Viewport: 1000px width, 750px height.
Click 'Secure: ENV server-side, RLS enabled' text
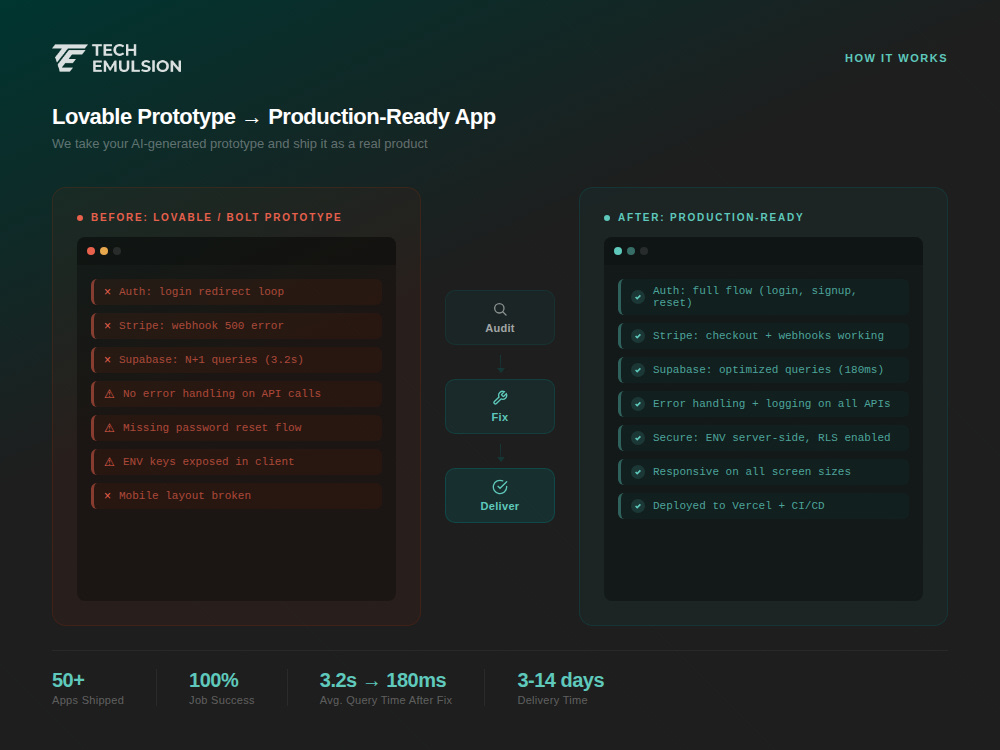[x=772, y=438]
